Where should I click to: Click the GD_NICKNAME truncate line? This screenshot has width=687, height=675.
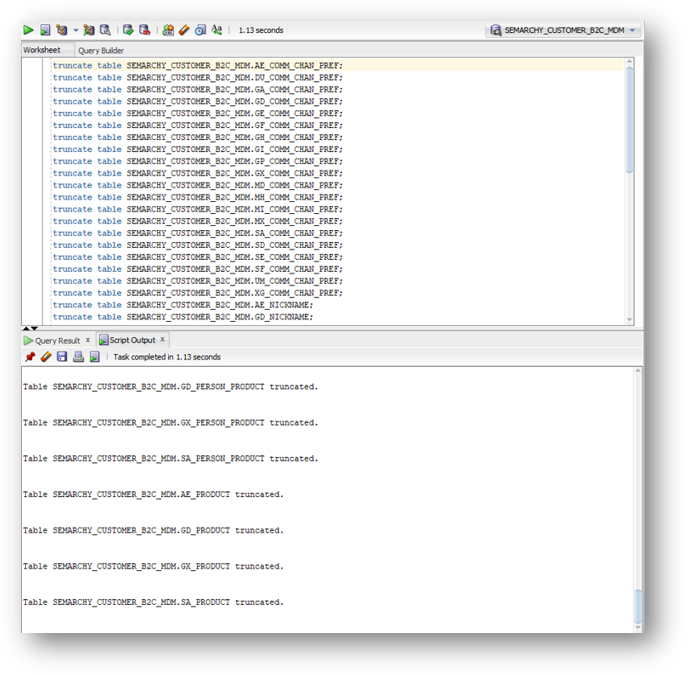[183, 317]
